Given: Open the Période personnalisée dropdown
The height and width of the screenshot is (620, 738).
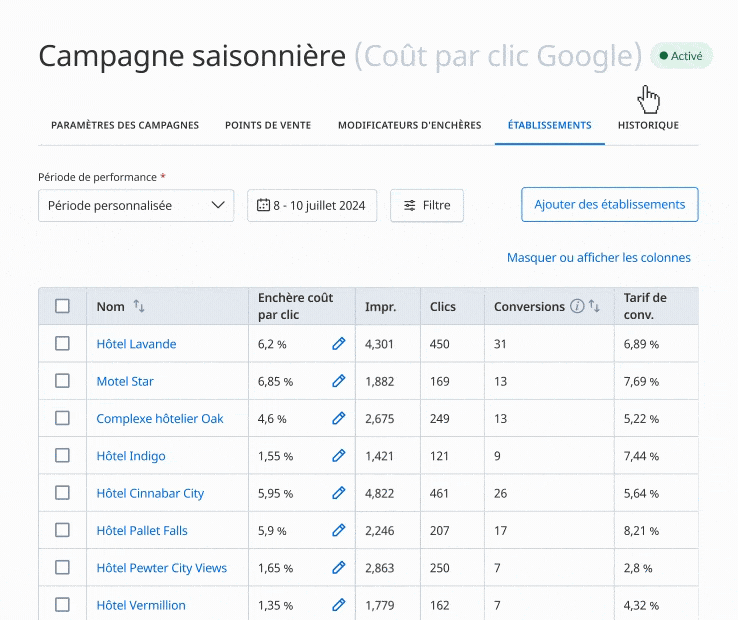Looking at the screenshot, I should (x=136, y=205).
